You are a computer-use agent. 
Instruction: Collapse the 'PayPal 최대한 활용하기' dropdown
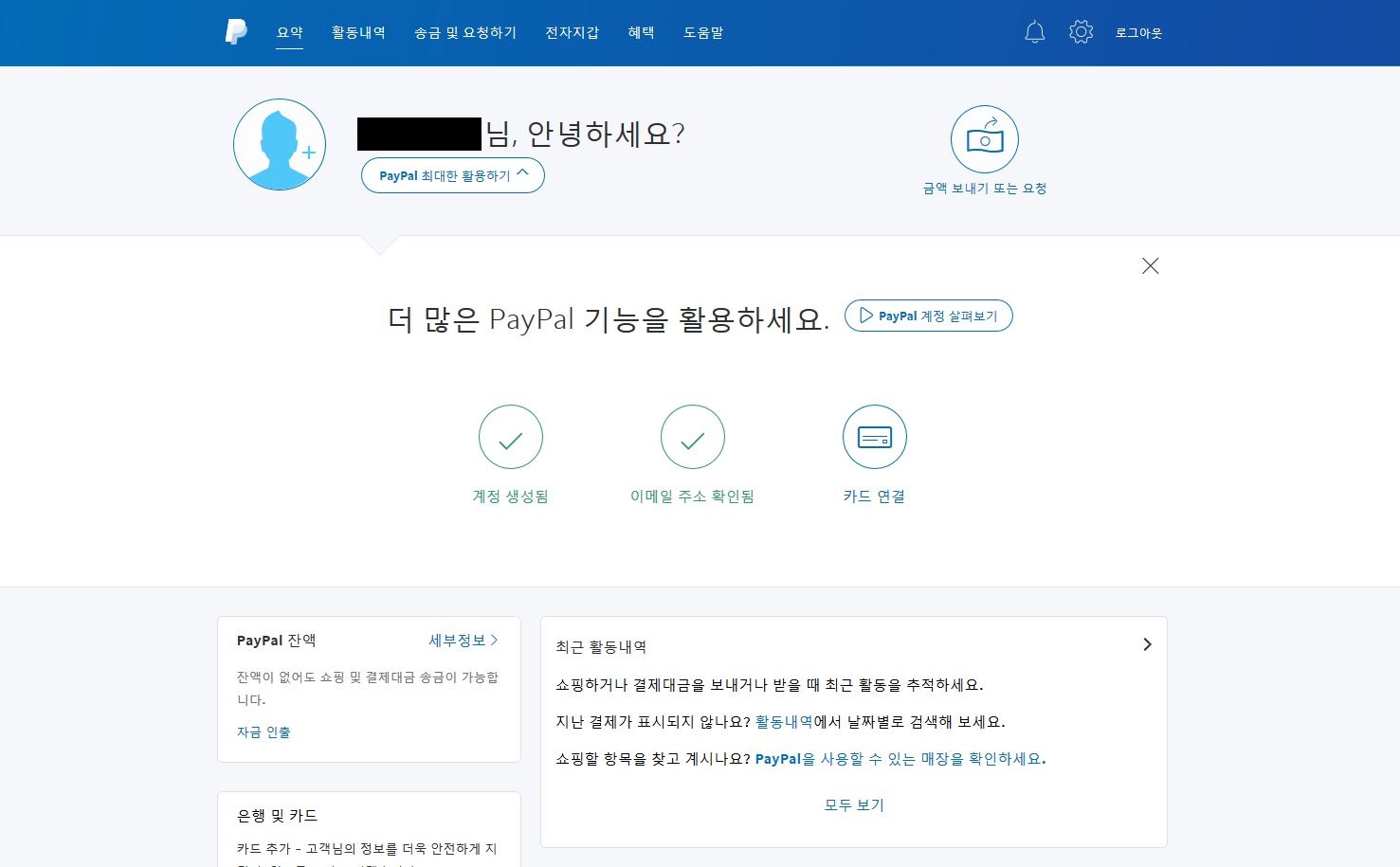(453, 175)
